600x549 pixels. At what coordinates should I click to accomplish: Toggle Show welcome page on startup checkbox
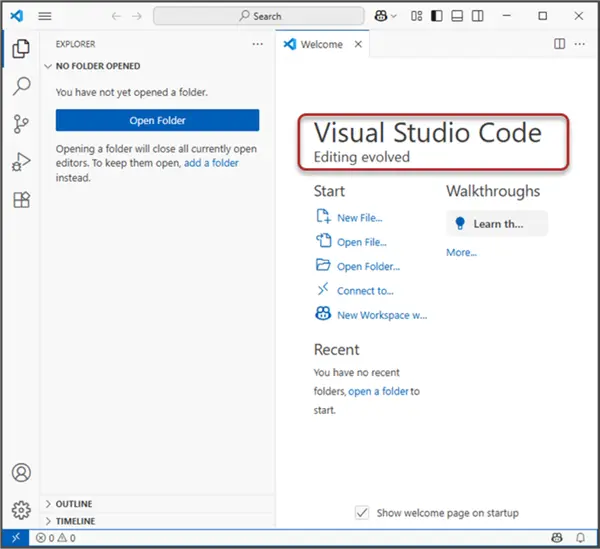click(362, 513)
